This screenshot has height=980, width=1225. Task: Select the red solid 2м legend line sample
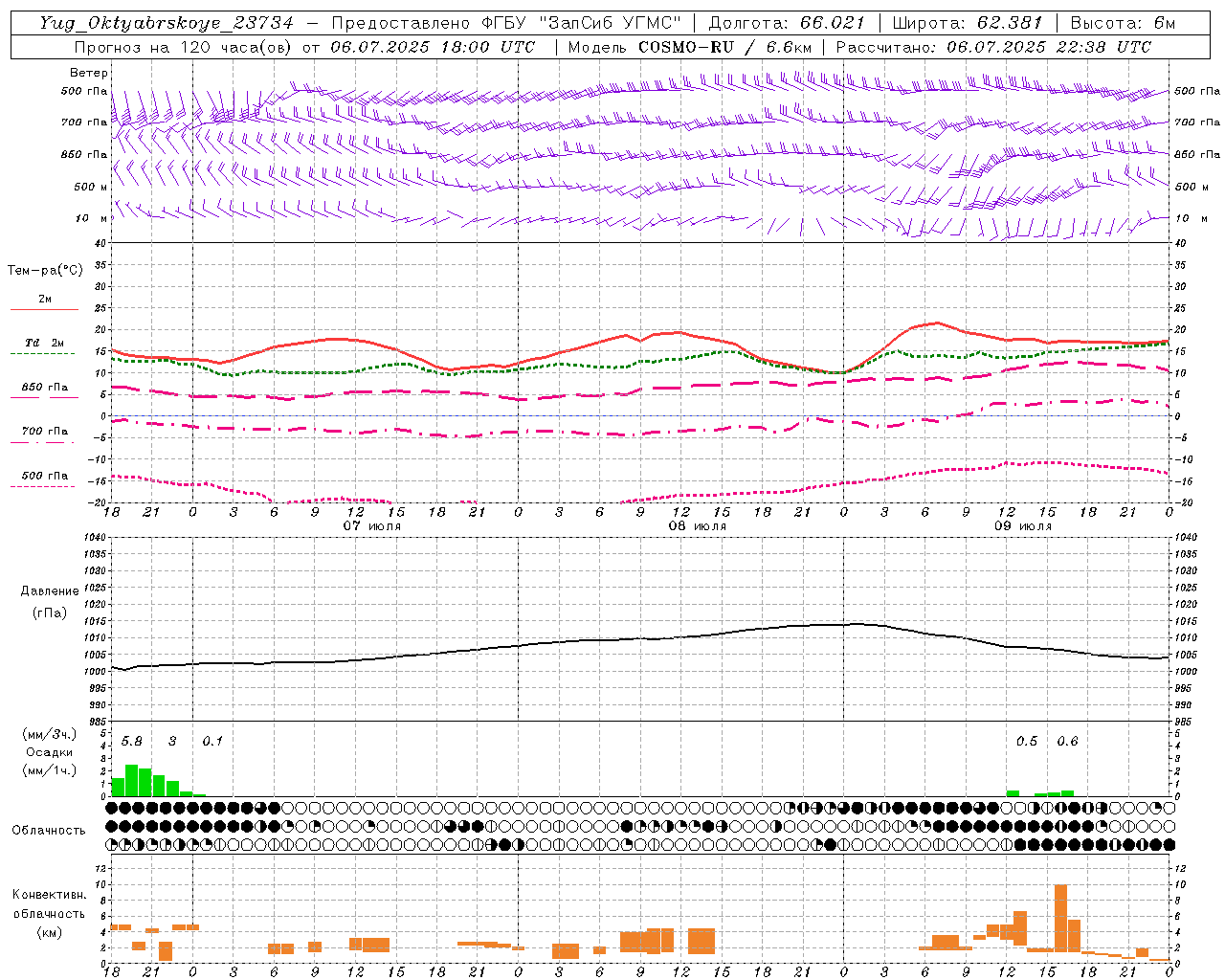pos(44,310)
